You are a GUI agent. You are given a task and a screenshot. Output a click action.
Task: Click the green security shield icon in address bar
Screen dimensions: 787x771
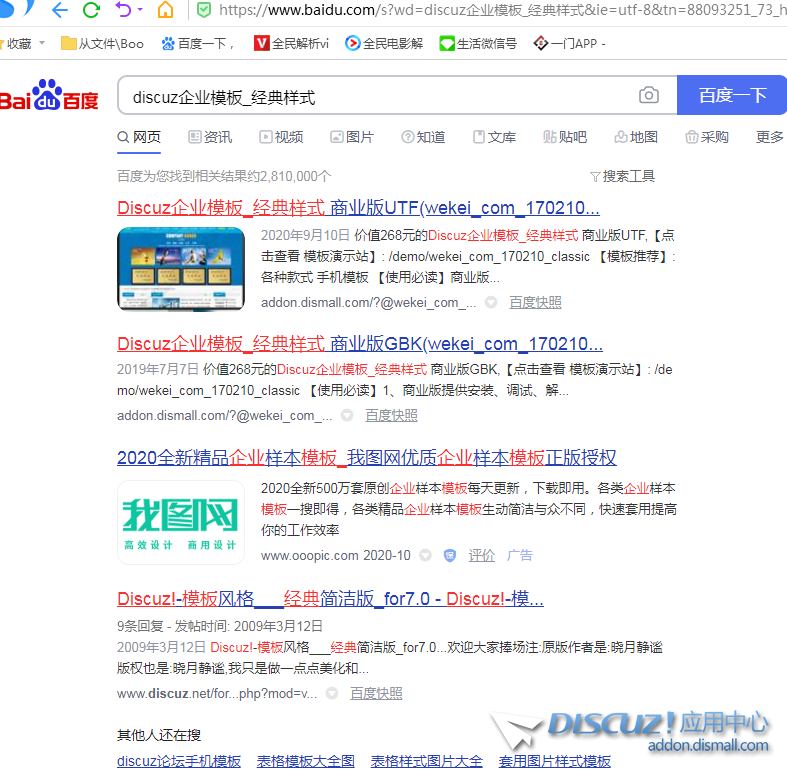point(204,10)
